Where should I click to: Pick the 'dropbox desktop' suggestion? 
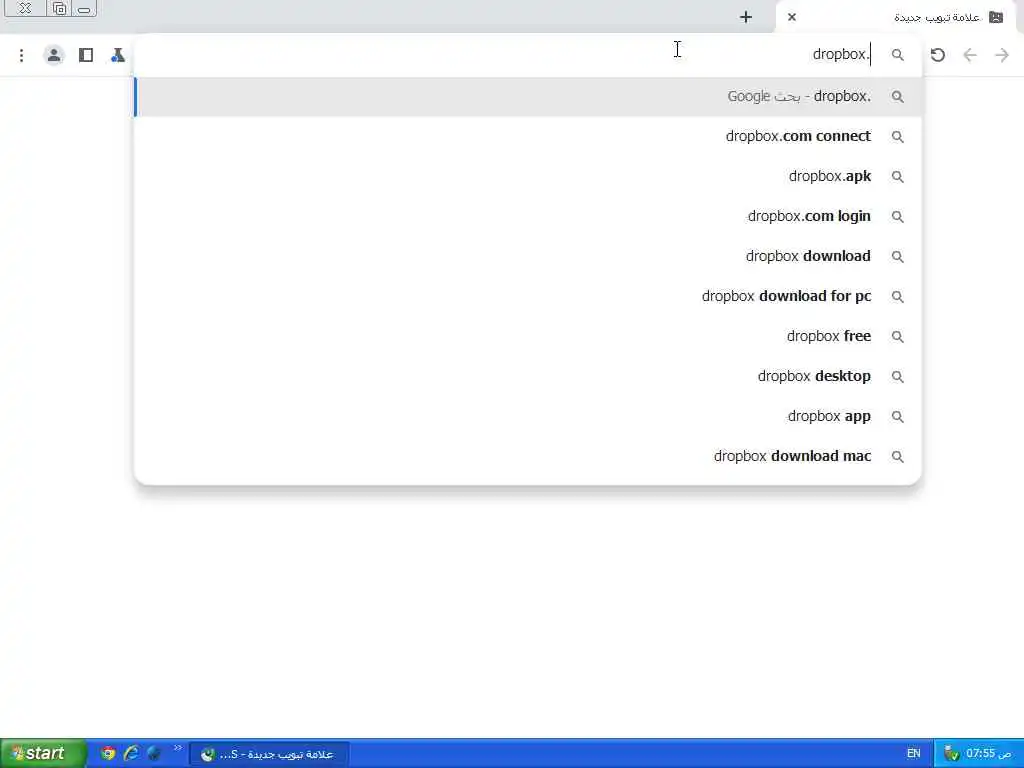(528, 376)
